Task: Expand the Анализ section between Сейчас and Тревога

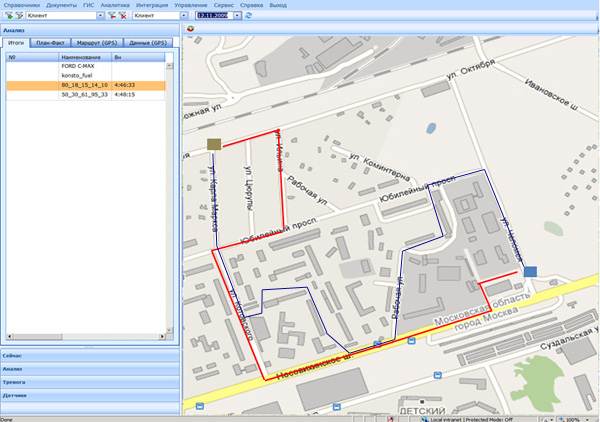Action: point(90,369)
